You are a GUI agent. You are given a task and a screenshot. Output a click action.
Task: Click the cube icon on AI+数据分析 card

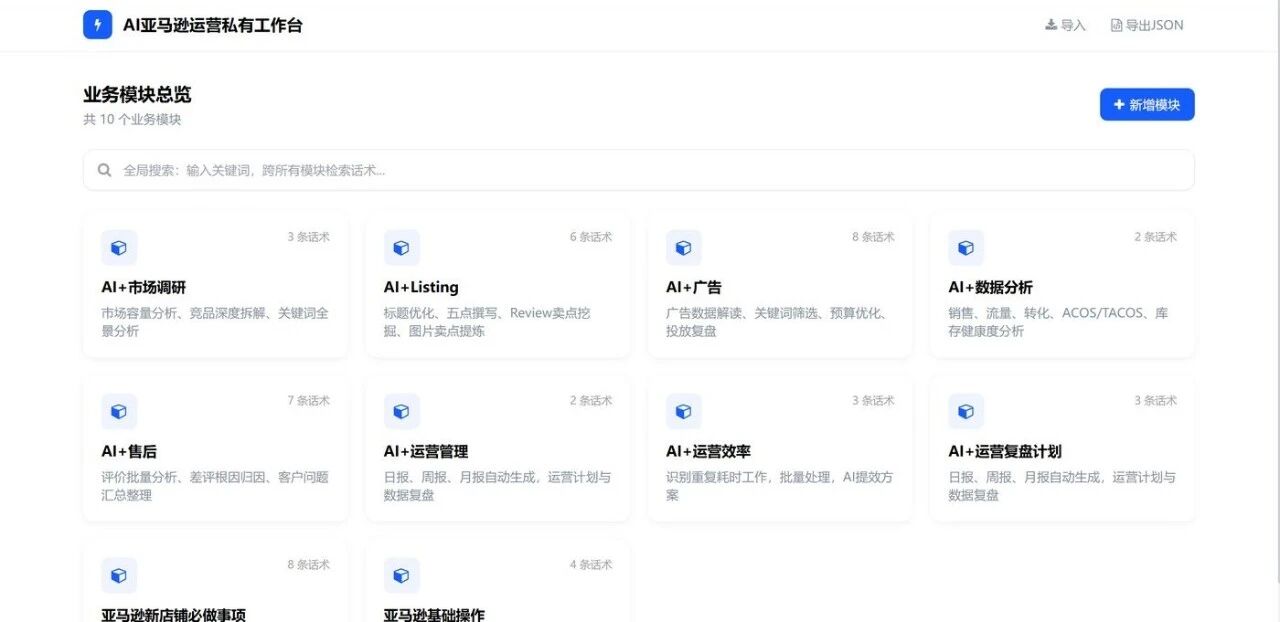click(966, 248)
